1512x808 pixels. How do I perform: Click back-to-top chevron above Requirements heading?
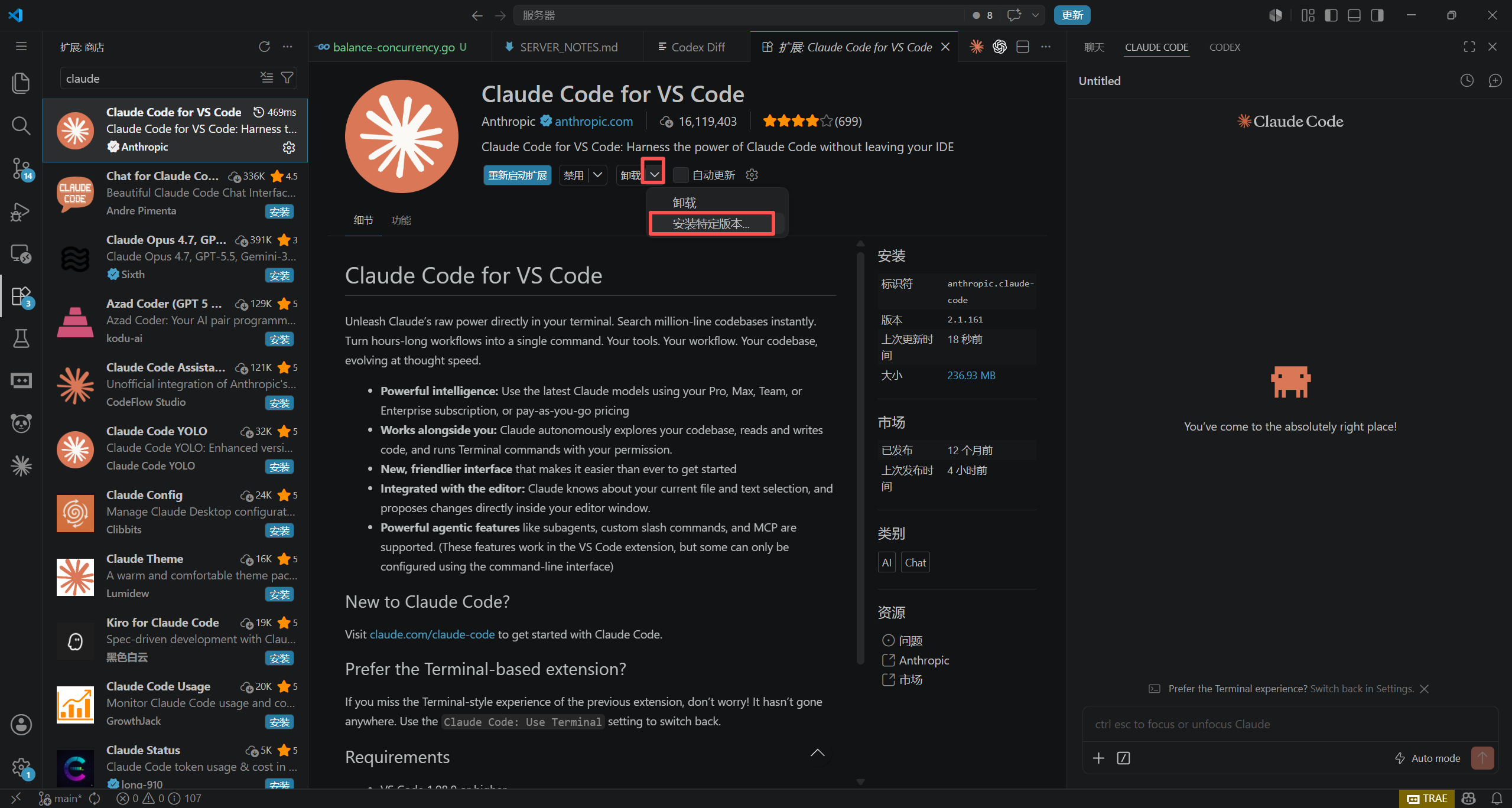817,752
